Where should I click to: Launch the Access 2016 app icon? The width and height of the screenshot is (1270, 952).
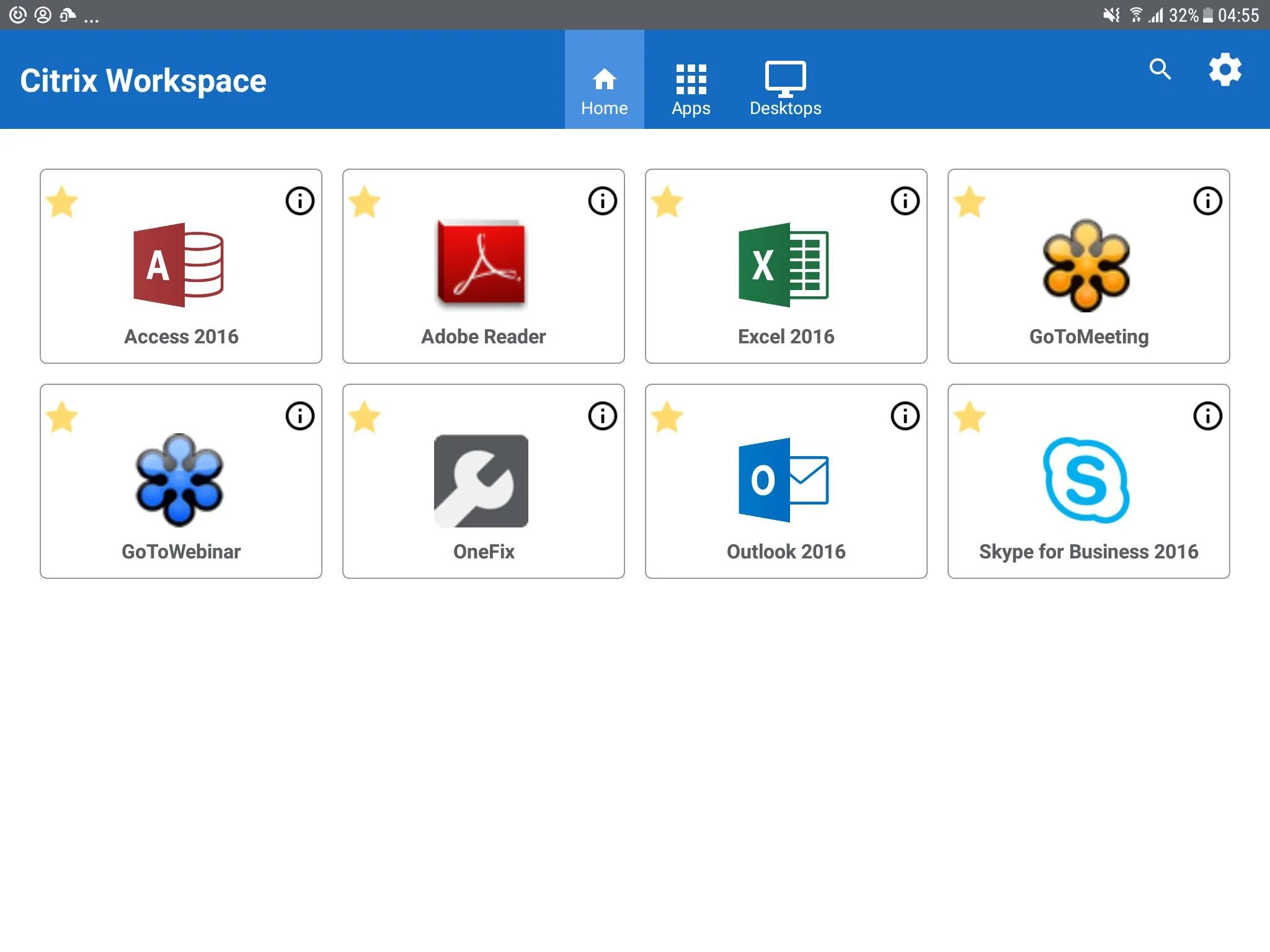click(179, 265)
